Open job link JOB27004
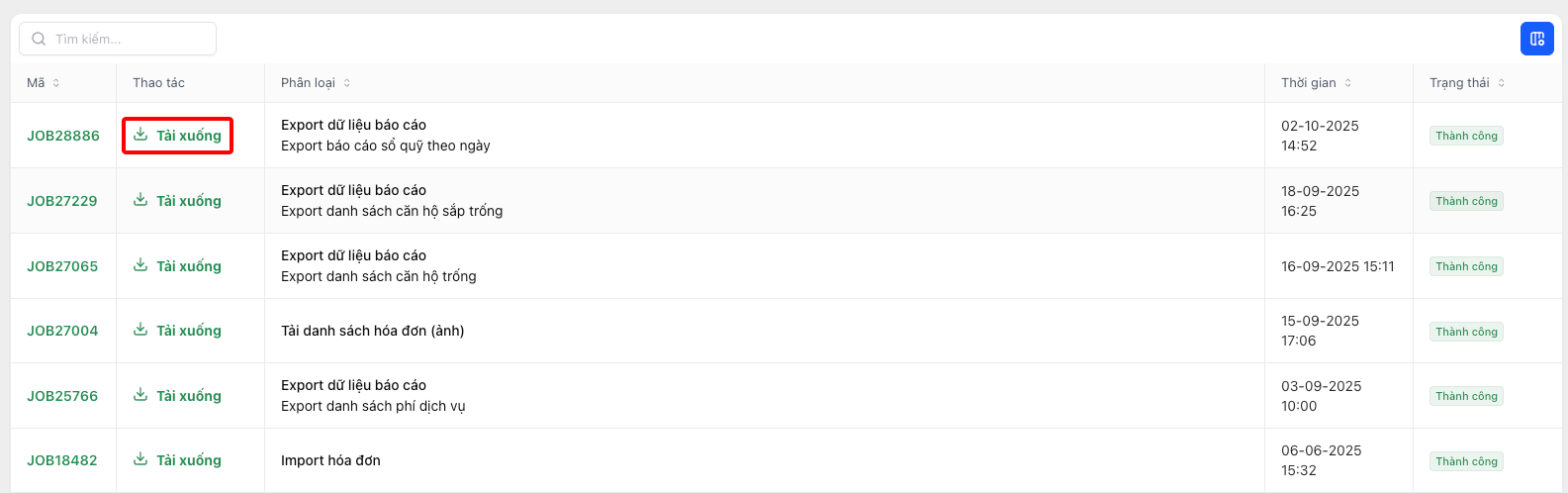The height and width of the screenshot is (493, 1568). click(x=62, y=331)
